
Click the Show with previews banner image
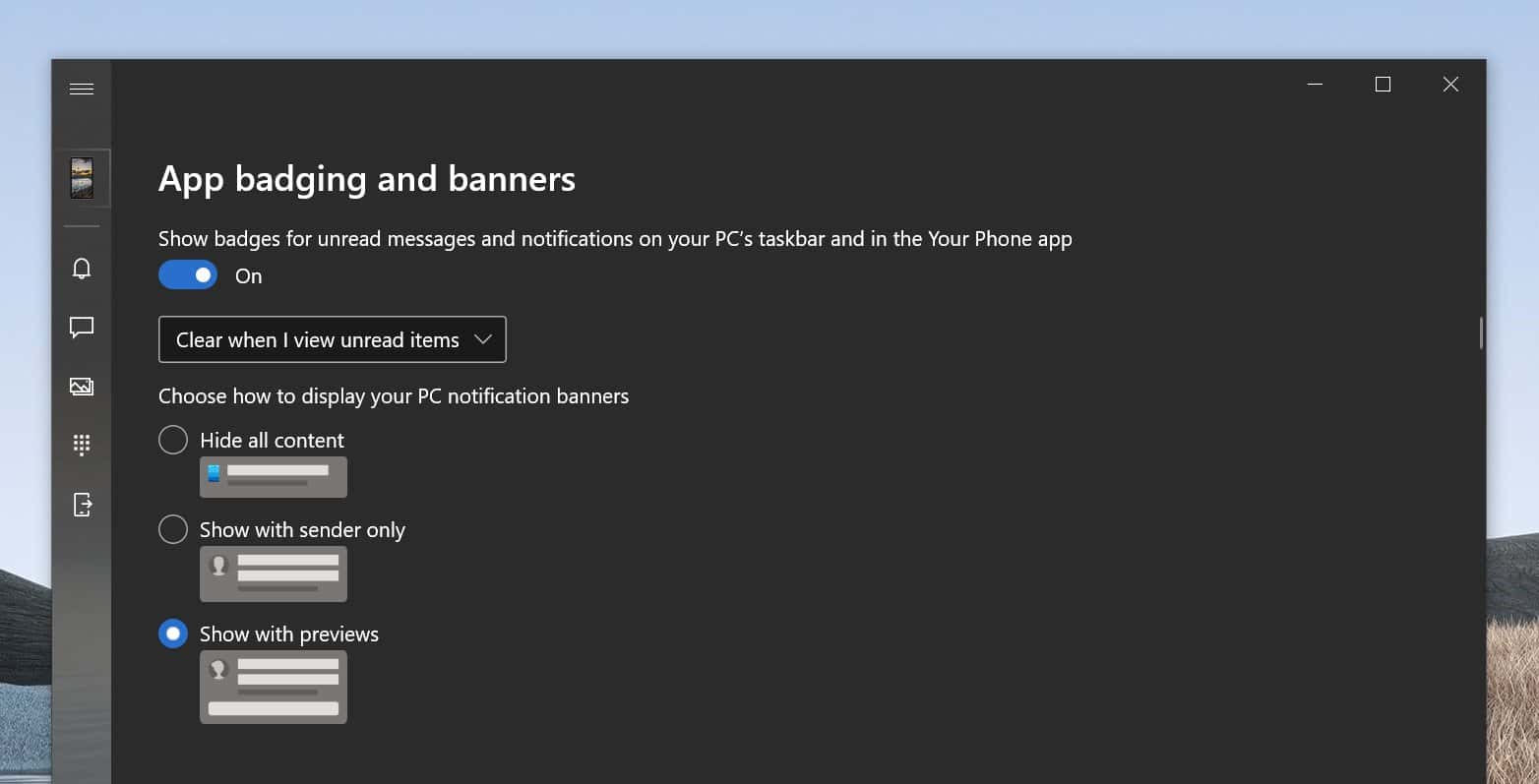pyautogui.click(x=274, y=687)
